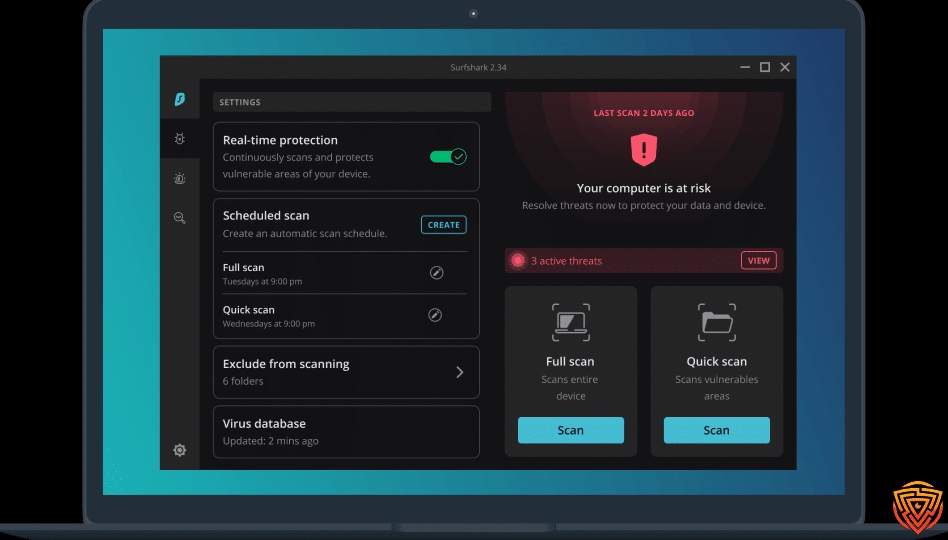Open the Antivirus bug icon in sidebar
This screenshot has height=540, width=948.
click(180, 139)
